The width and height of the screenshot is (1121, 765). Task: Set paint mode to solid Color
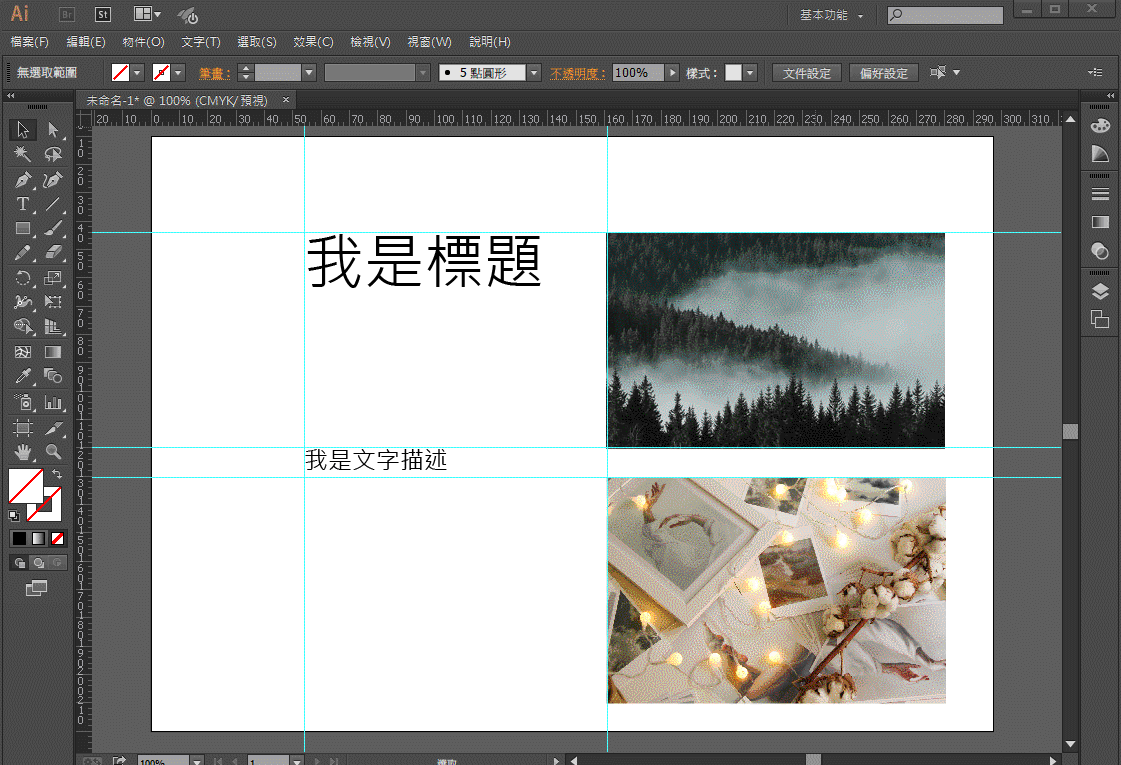tap(19, 538)
